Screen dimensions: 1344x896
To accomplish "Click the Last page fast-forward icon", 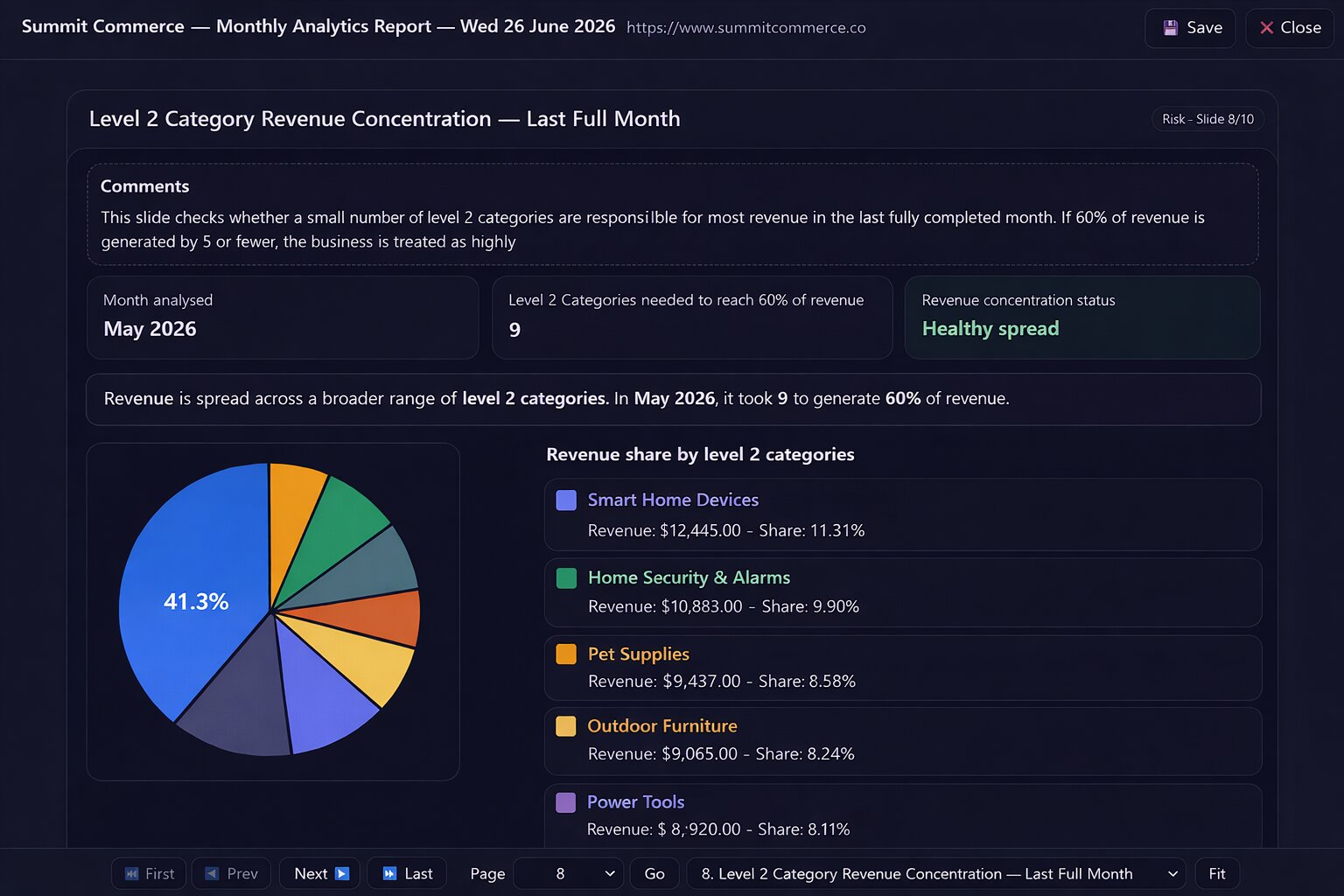I will pyautogui.click(x=389, y=873).
